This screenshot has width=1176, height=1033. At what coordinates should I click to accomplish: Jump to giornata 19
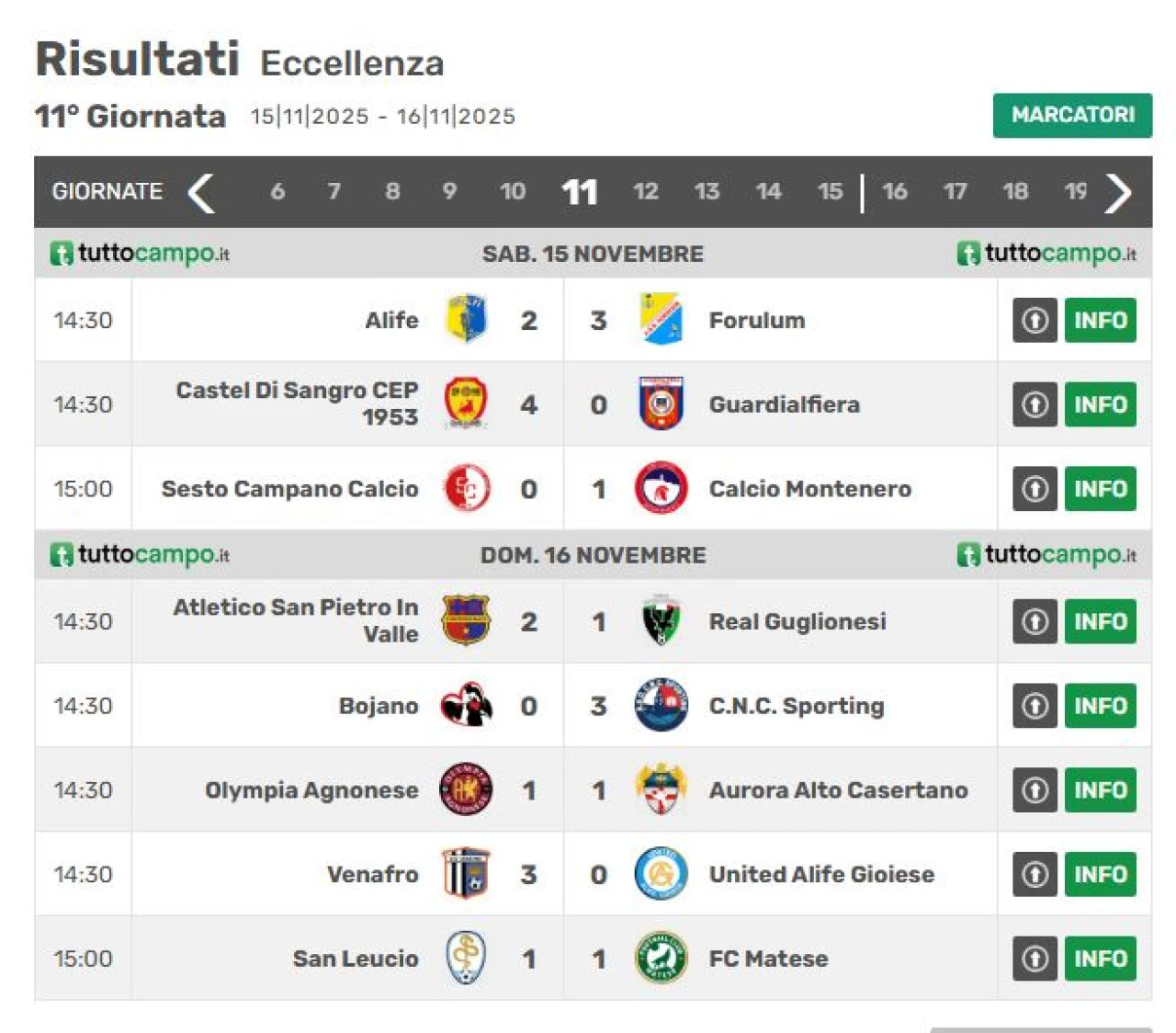point(1076,192)
